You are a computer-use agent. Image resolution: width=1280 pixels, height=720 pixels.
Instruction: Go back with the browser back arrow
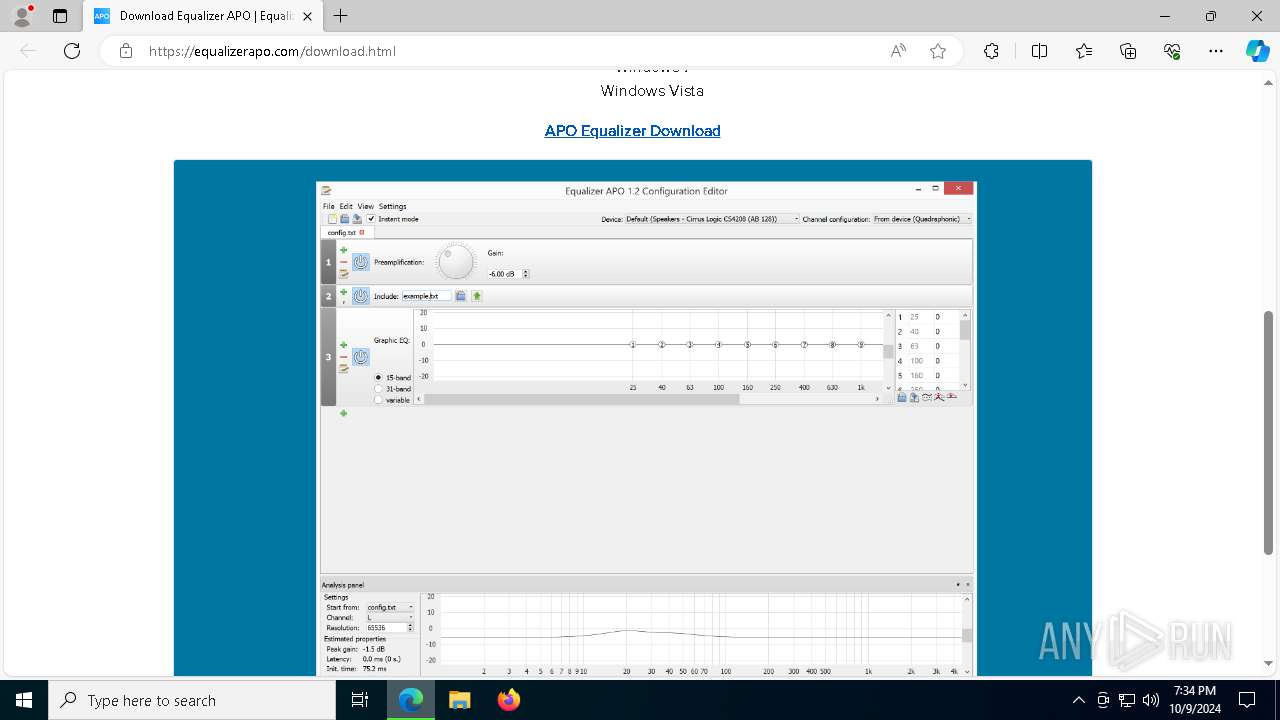pos(28,51)
